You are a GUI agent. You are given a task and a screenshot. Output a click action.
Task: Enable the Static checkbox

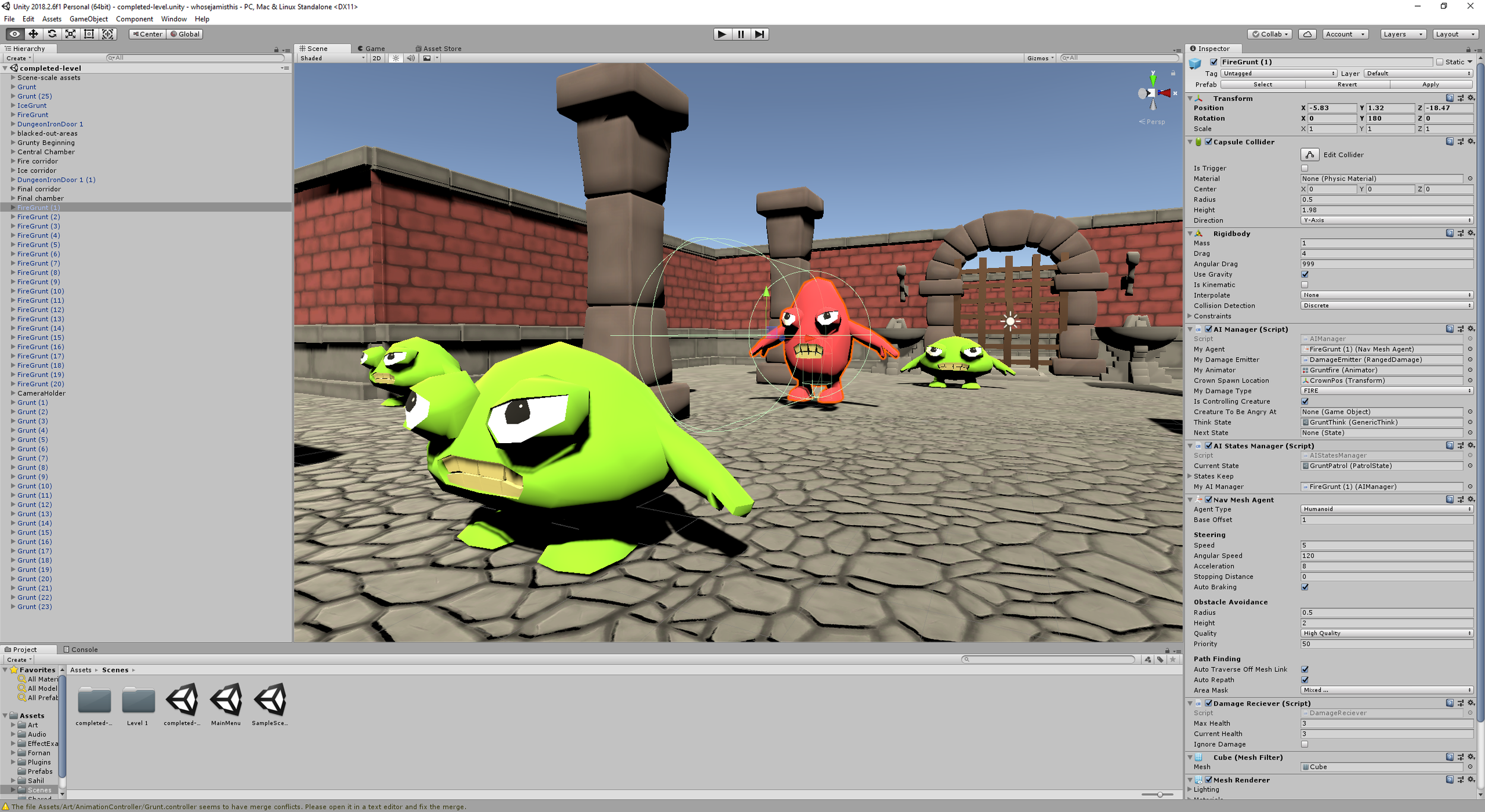point(1439,62)
